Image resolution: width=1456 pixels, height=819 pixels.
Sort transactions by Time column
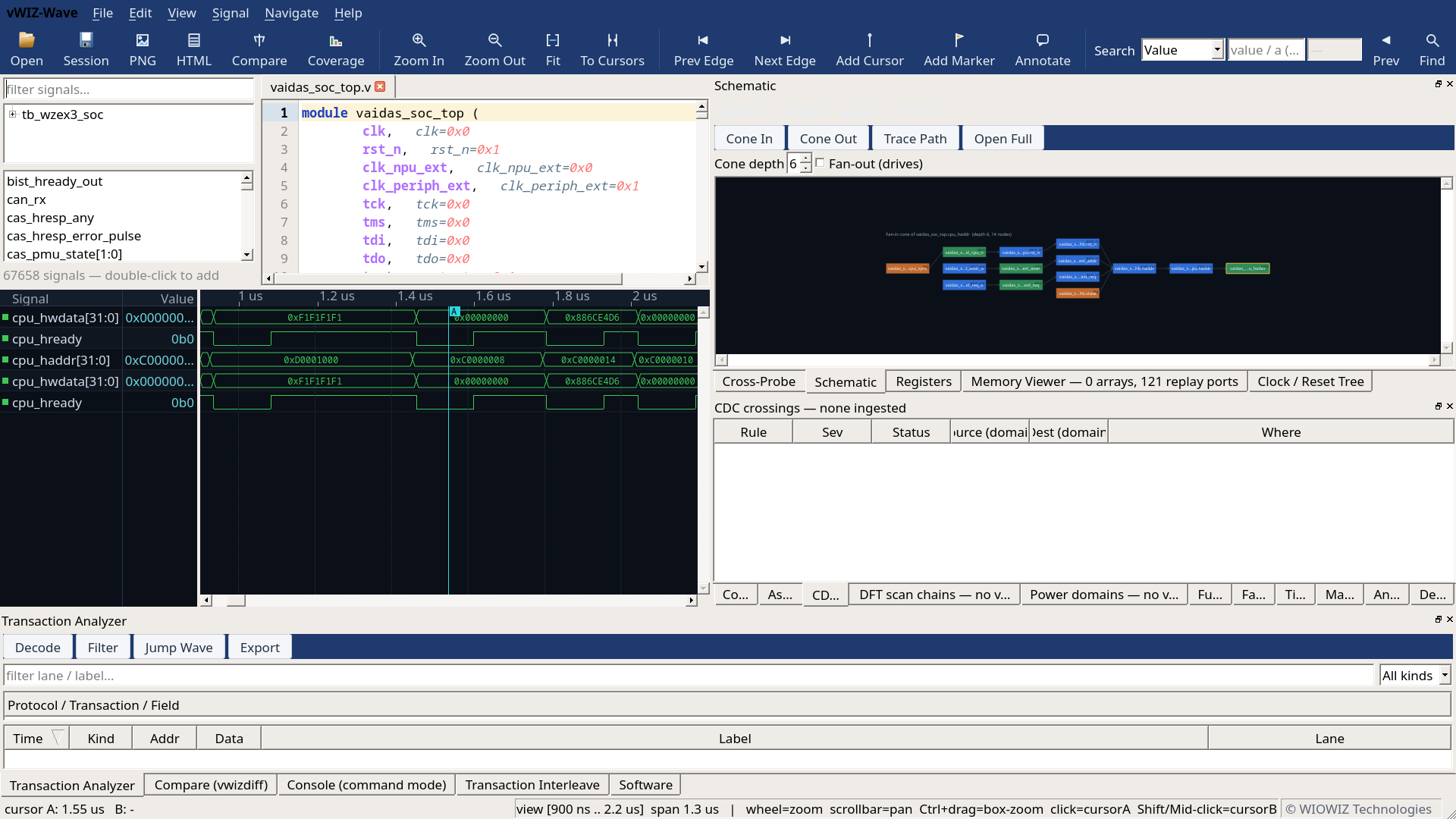[36, 738]
